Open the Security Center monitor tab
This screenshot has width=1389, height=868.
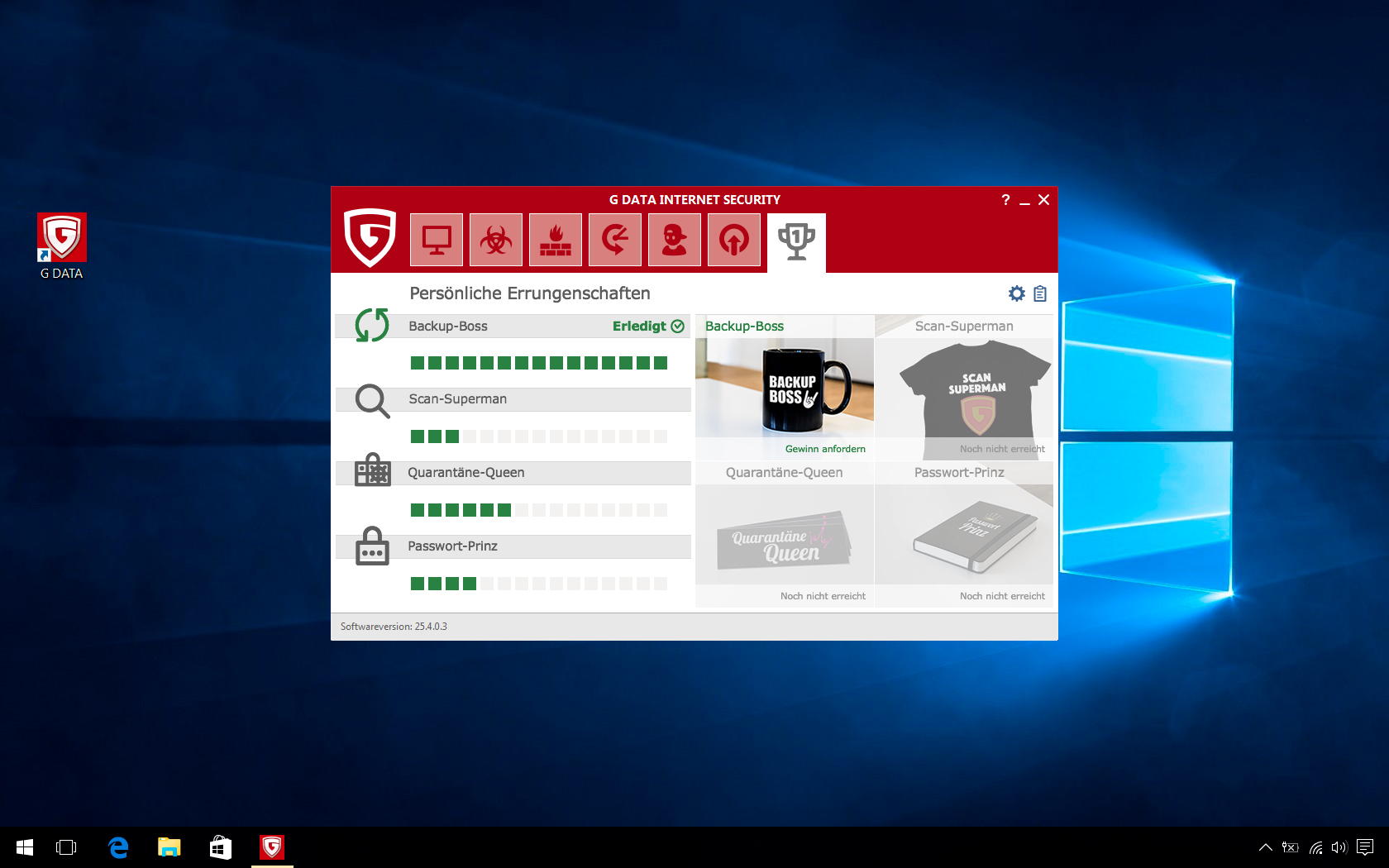(437, 240)
